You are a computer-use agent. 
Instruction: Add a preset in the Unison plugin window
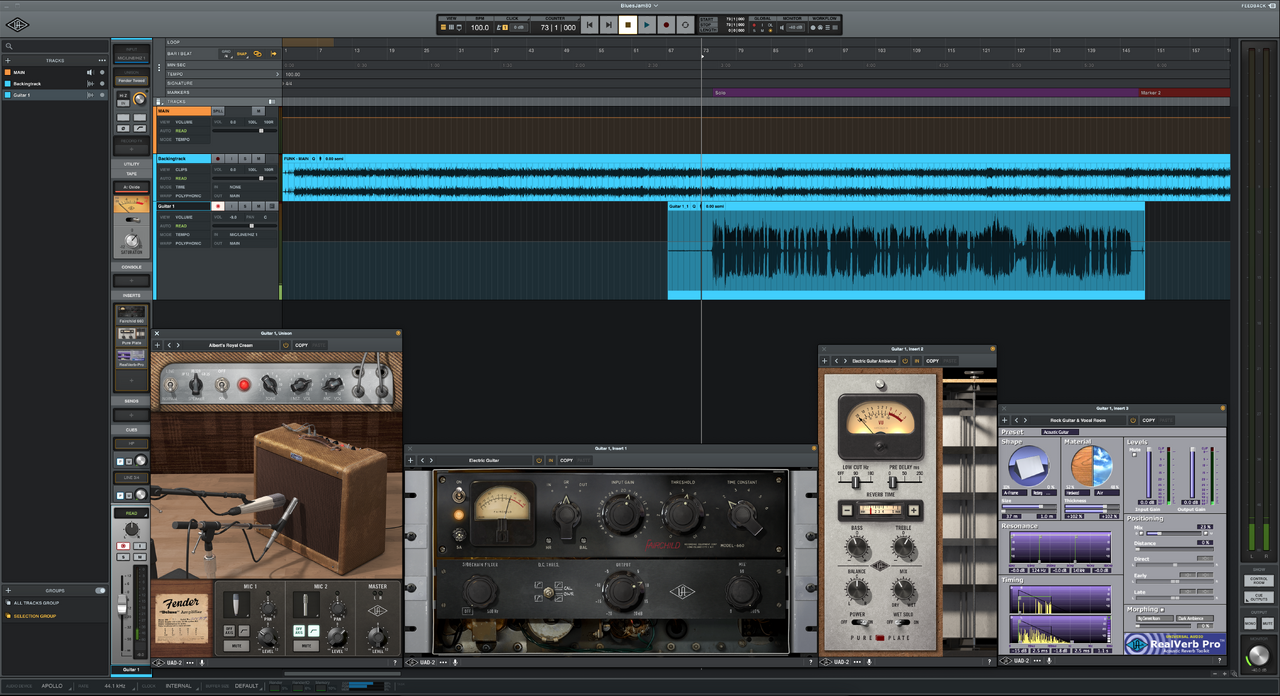(x=157, y=345)
